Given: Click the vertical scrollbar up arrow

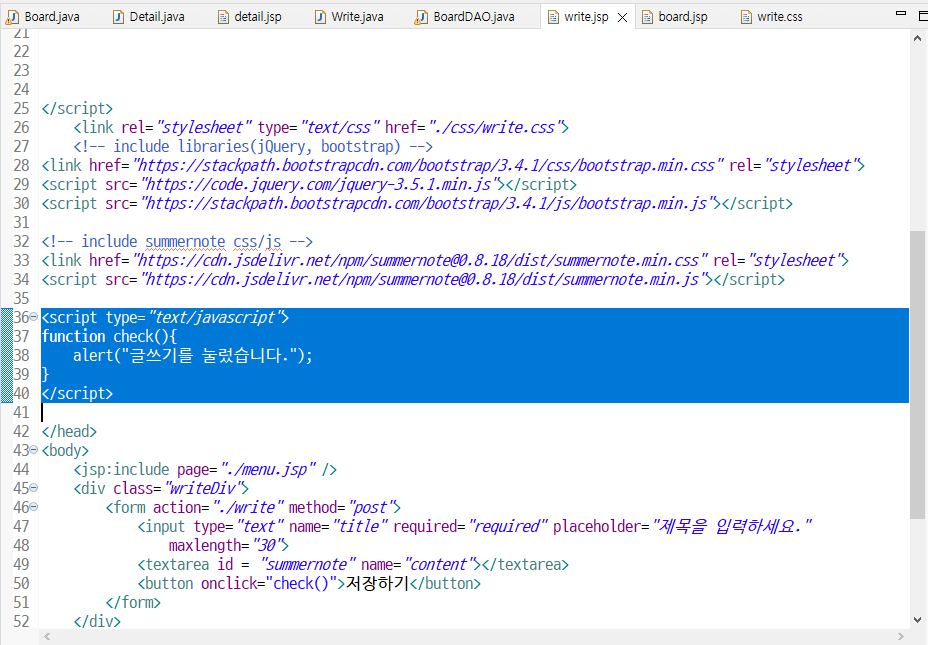Looking at the screenshot, I should [x=917, y=38].
